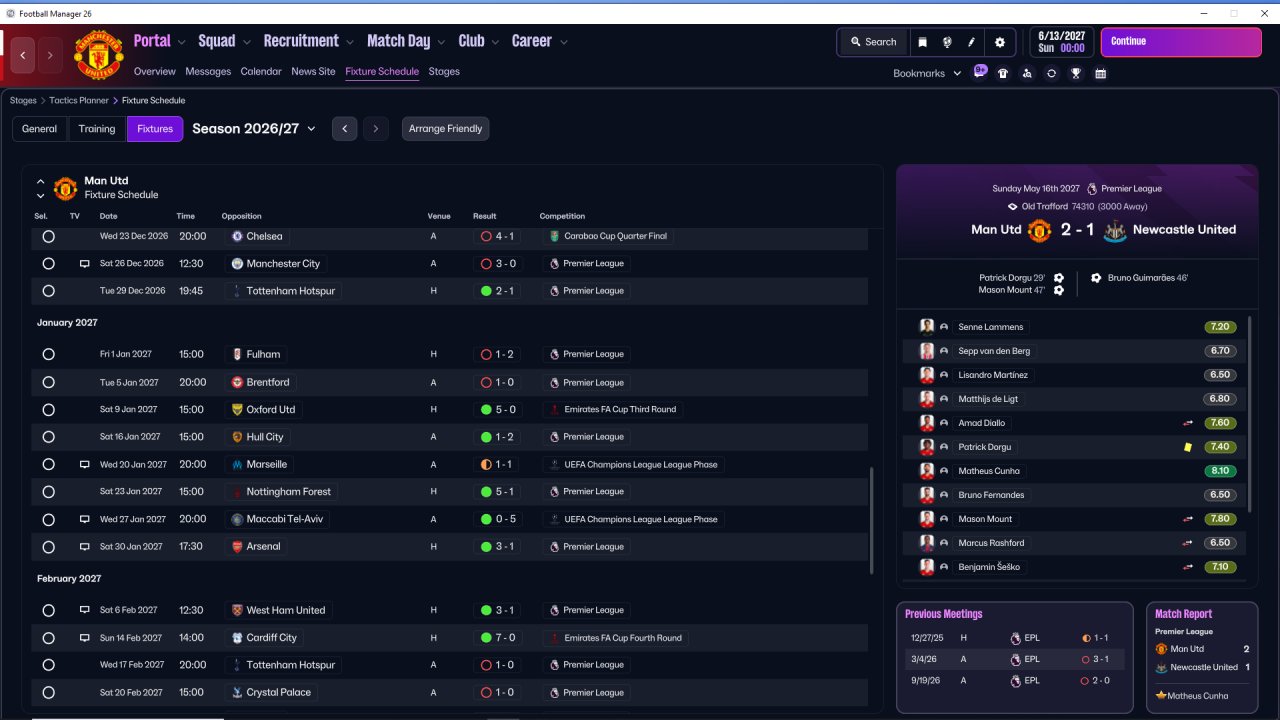
Task: Click the Continue button
Action: [1181, 42]
